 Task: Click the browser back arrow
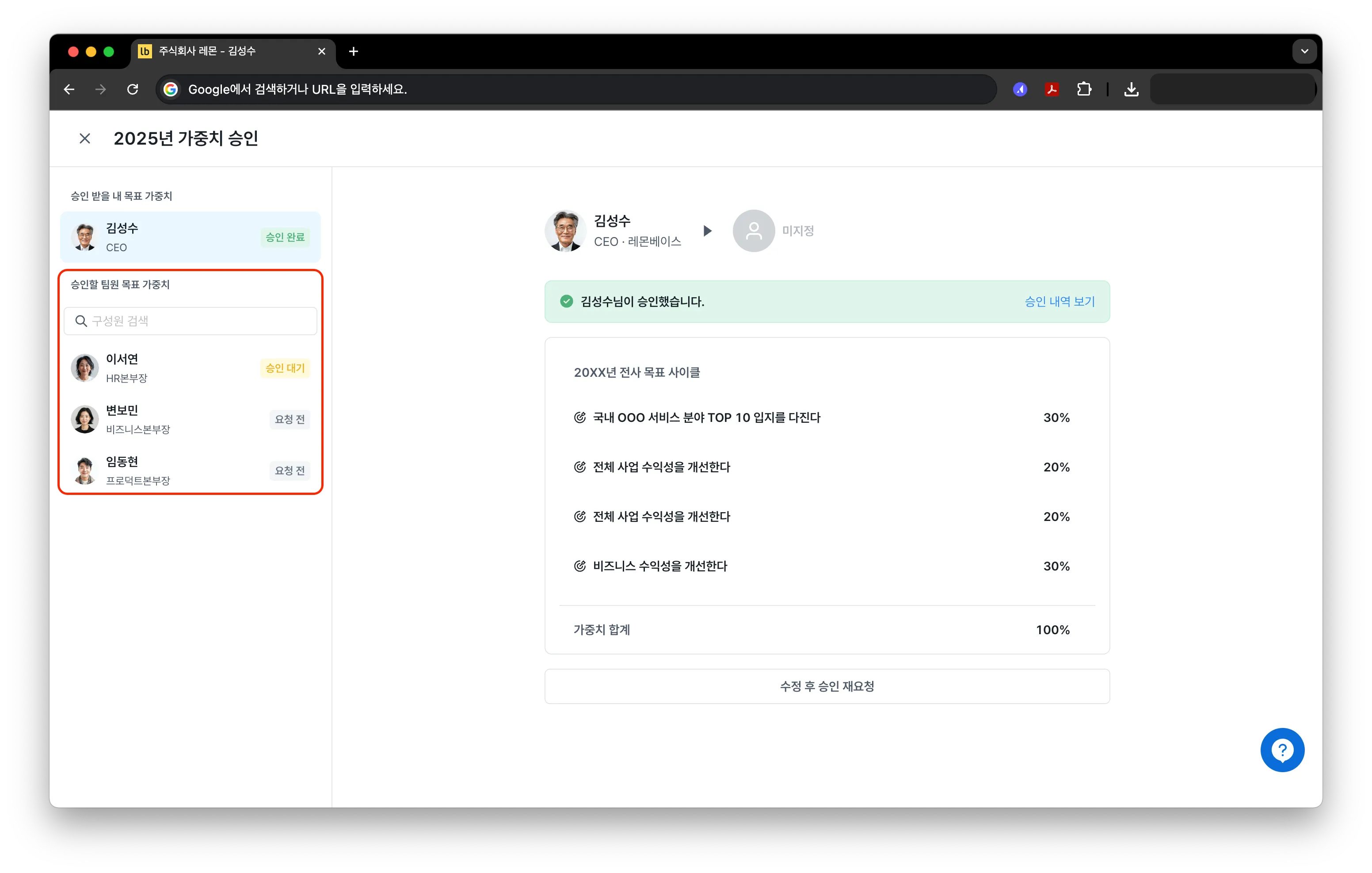[x=69, y=89]
